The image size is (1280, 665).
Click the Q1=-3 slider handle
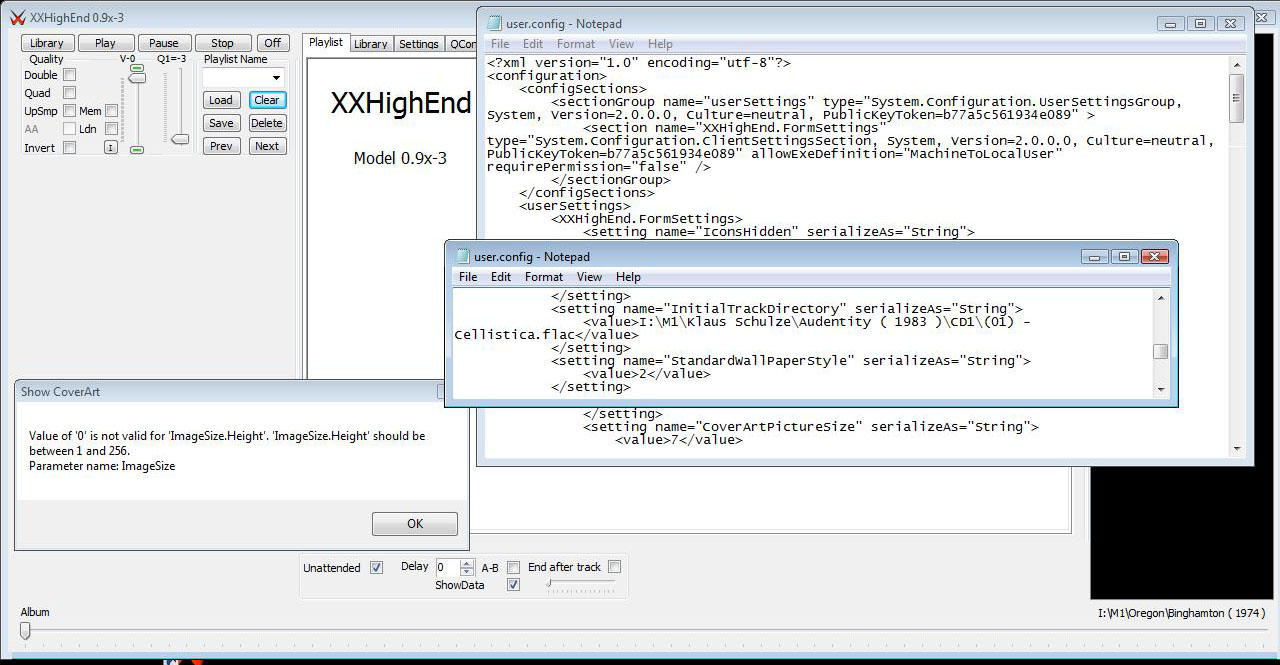pyautogui.click(x=180, y=139)
